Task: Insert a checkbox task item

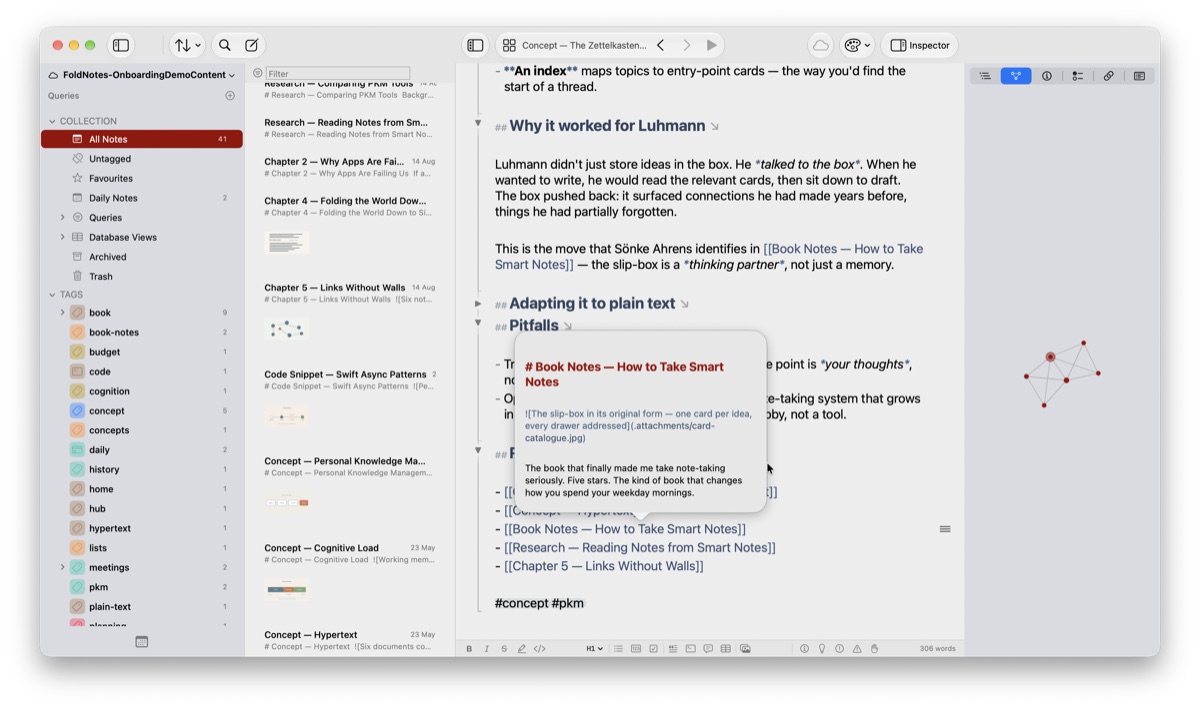Action: point(654,649)
